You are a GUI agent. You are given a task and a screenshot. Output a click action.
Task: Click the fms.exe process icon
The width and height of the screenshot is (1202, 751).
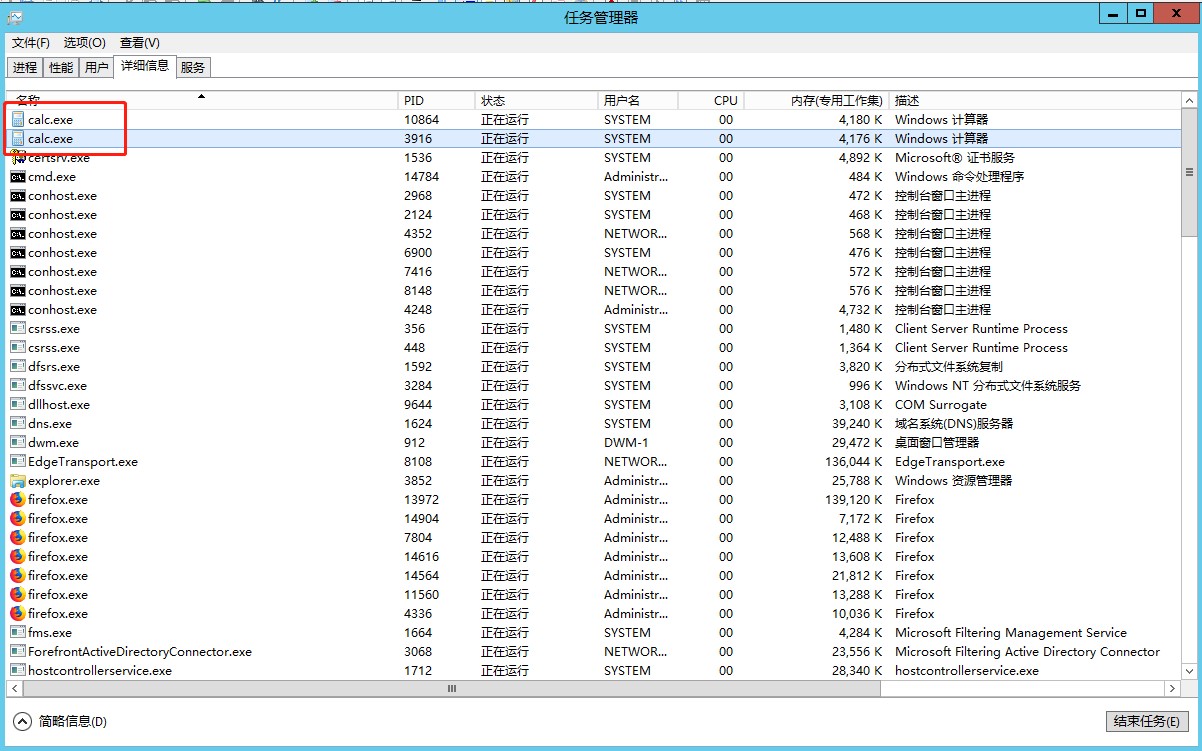(18, 632)
